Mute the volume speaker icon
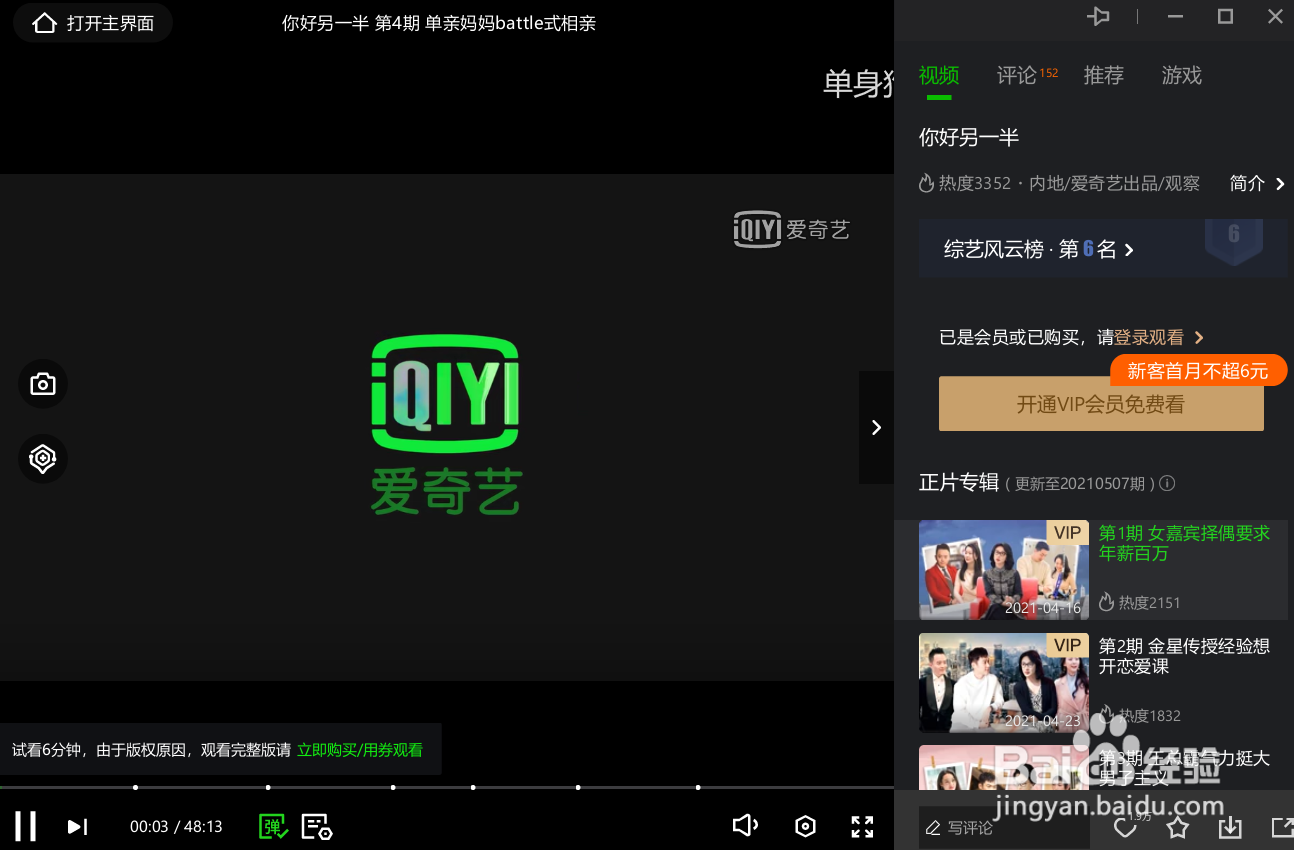This screenshot has width=1294, height=850. coord(745,826)
